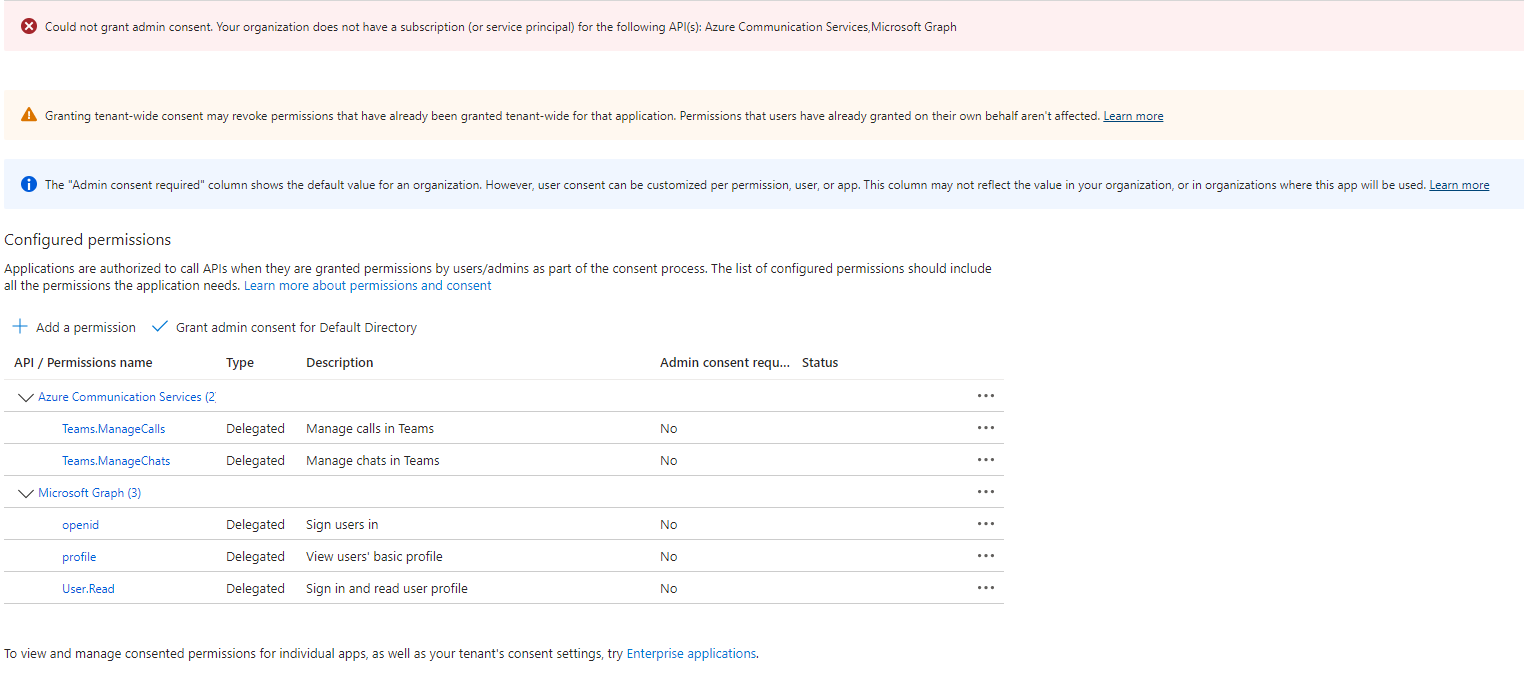Click the checkmark icon for Grant admin consent
1524x693 pixels.
[160, 327]
